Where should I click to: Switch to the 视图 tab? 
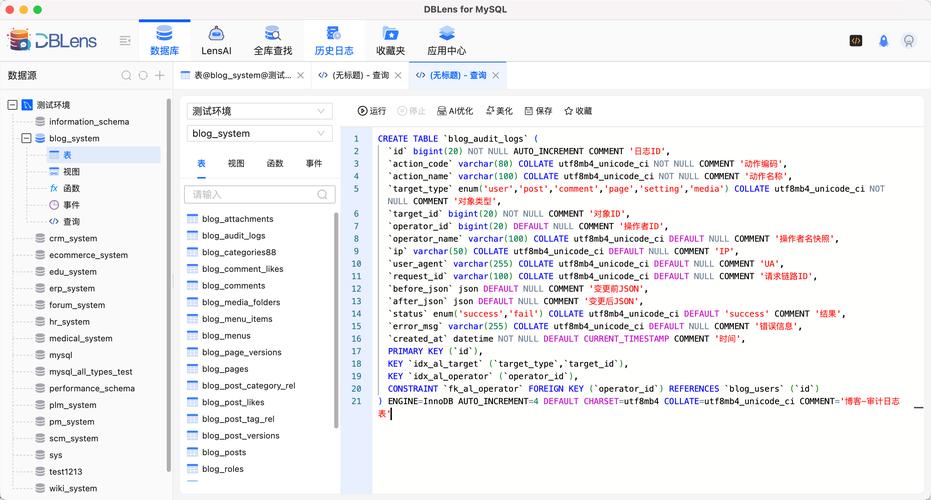(x=236, y=163)
